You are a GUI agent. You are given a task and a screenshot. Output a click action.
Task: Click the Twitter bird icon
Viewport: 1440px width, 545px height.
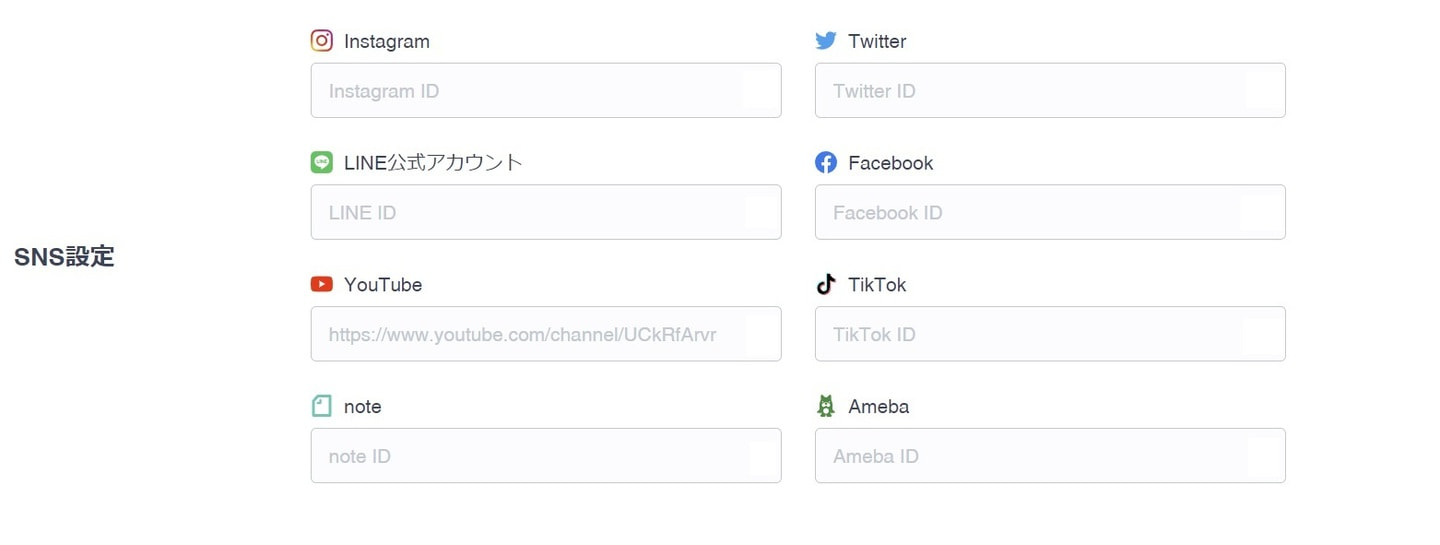(x=825, y=41)
